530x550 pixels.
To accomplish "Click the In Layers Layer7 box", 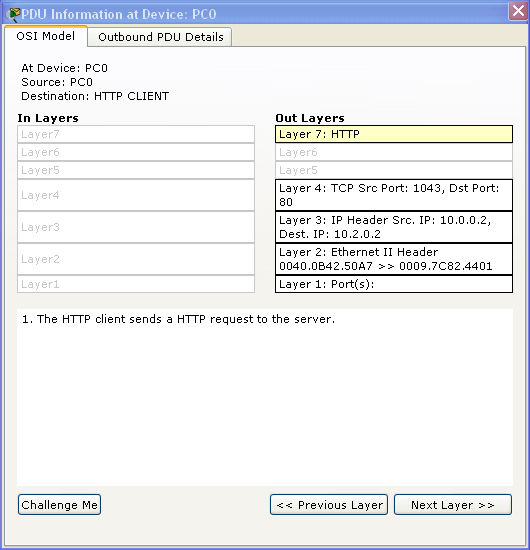I will click(136, 134).
